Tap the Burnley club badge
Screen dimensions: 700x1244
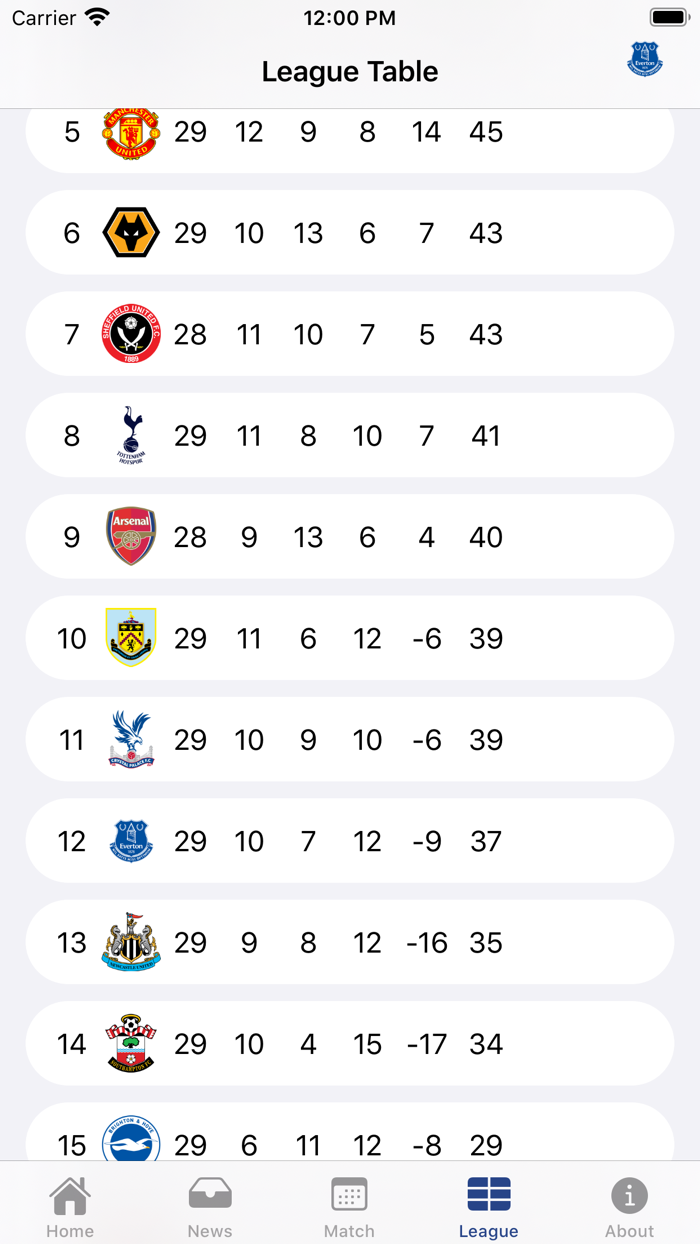(x=131, y=638)
